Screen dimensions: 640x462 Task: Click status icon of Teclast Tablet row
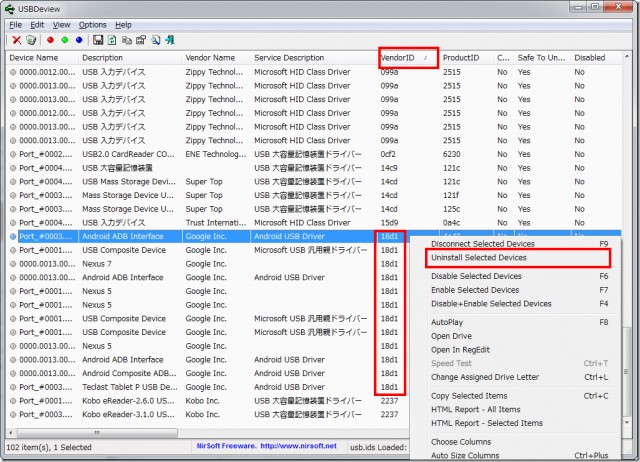(x=13, y=387)
